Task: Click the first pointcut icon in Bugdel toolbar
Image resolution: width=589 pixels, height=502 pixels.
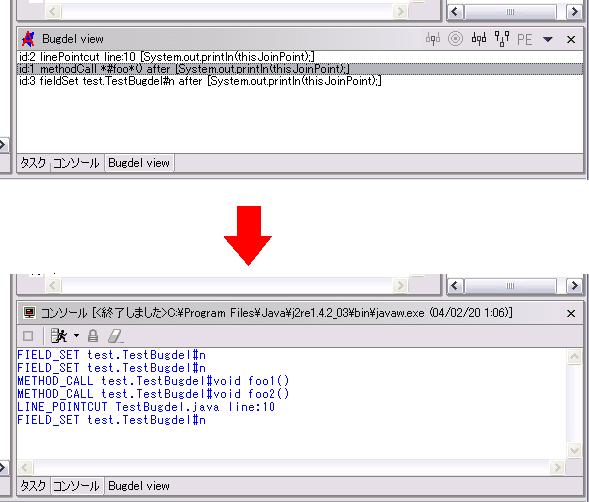Action: pos(433,39)
